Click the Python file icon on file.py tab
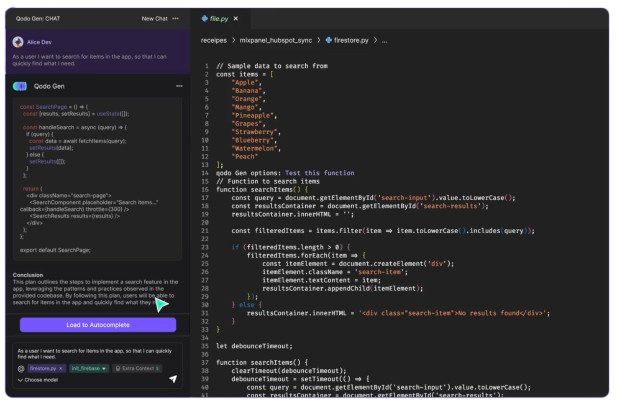Viewport: 617px width, 404px height. [203, 18]
